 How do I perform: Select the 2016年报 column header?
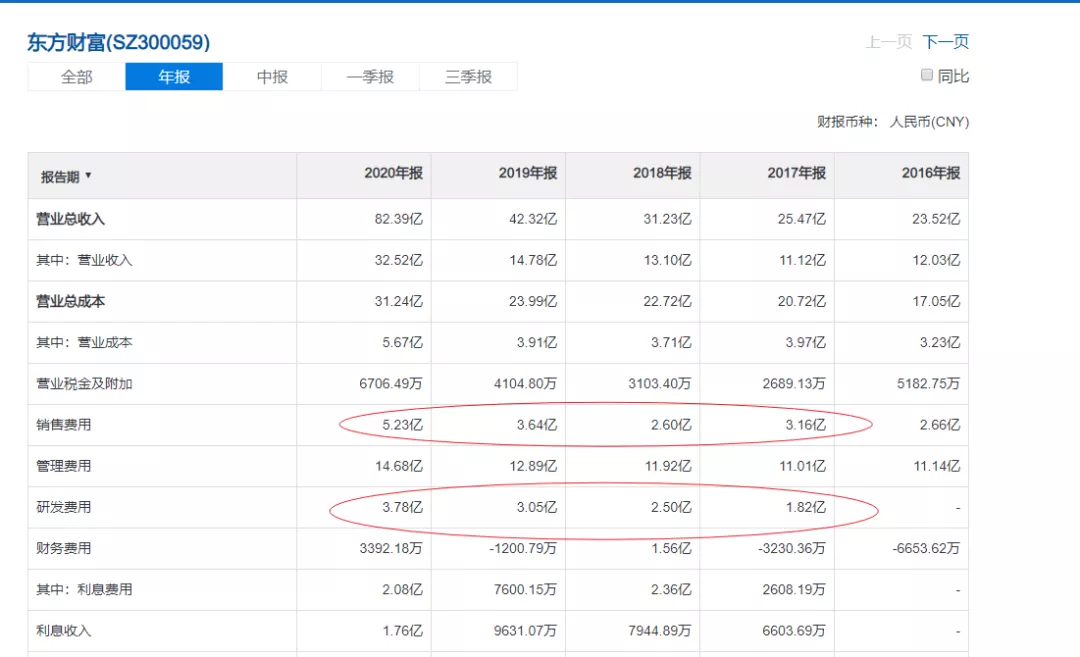(930, 173)
